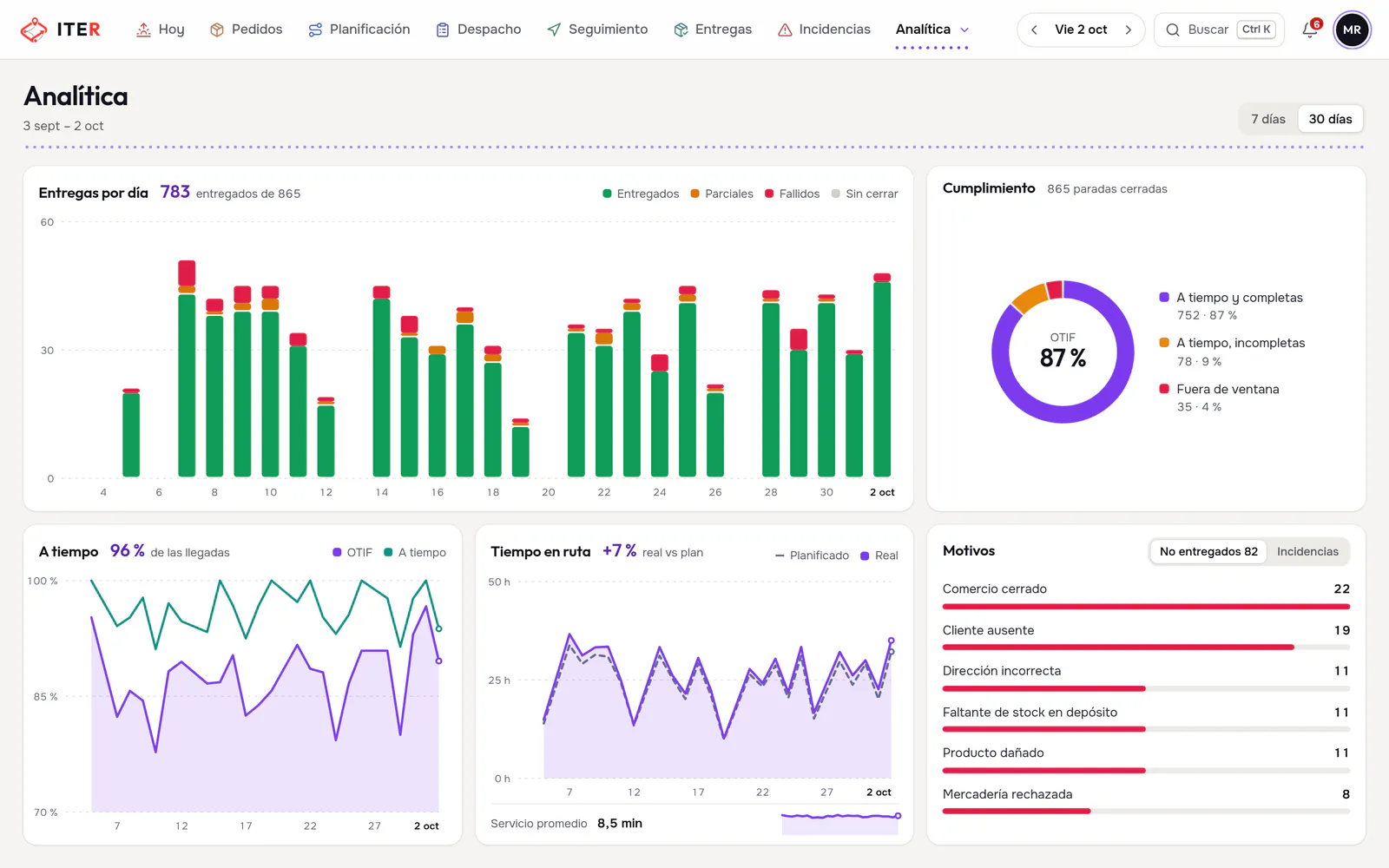Click the Seguimiento arrow icon
Image resolution: width=1389 pixels, height=868 pixels.
554,30
